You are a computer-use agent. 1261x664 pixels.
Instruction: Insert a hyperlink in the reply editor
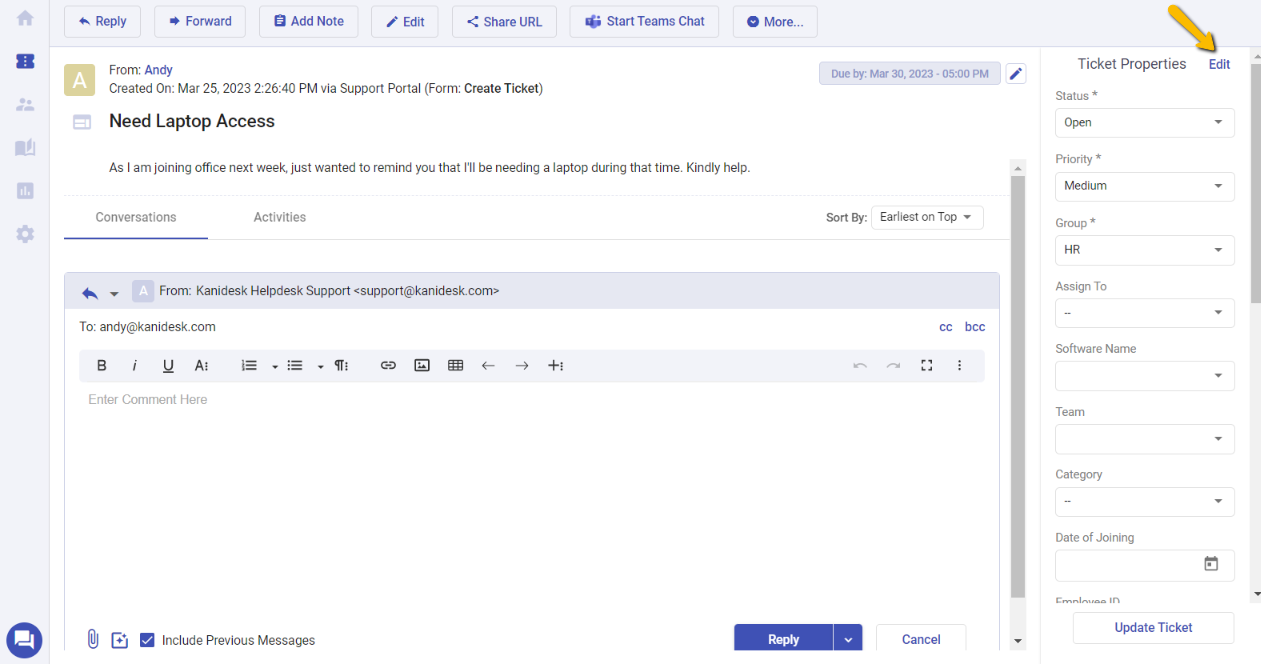click(388, 365)
